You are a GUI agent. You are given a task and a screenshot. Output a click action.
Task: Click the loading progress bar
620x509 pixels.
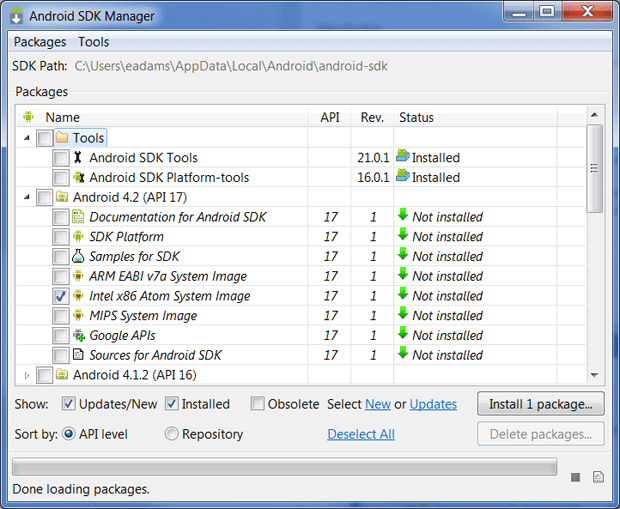(x=285, y=467)
